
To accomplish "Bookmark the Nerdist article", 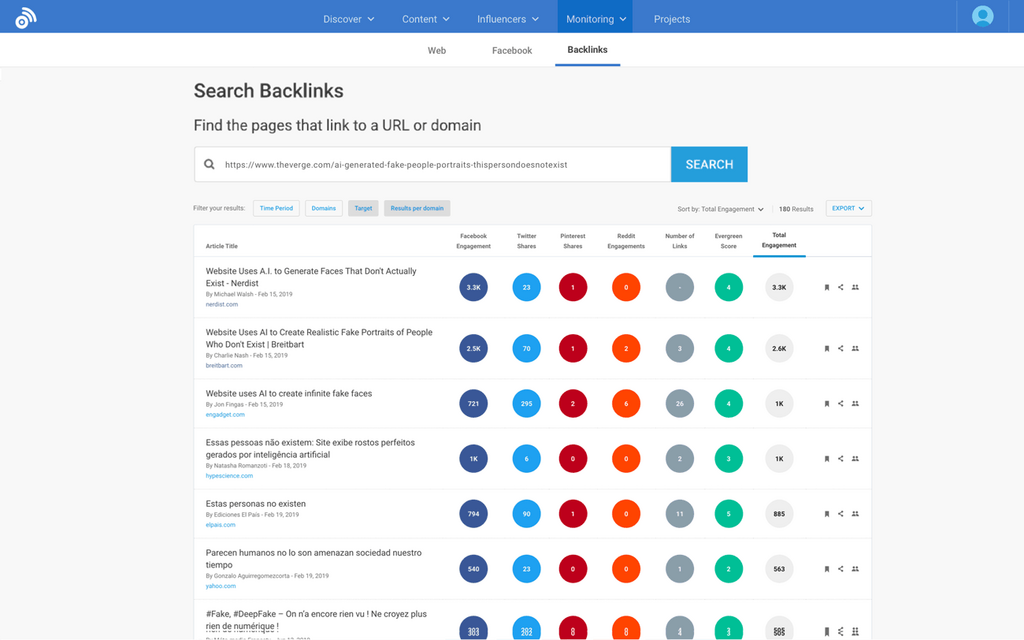I will point(827,287).
